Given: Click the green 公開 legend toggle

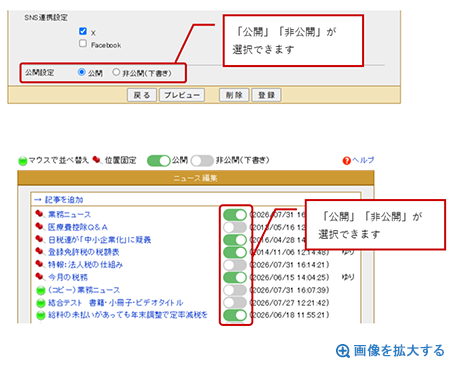Looking at the screenshot, I should pos(159,161).
